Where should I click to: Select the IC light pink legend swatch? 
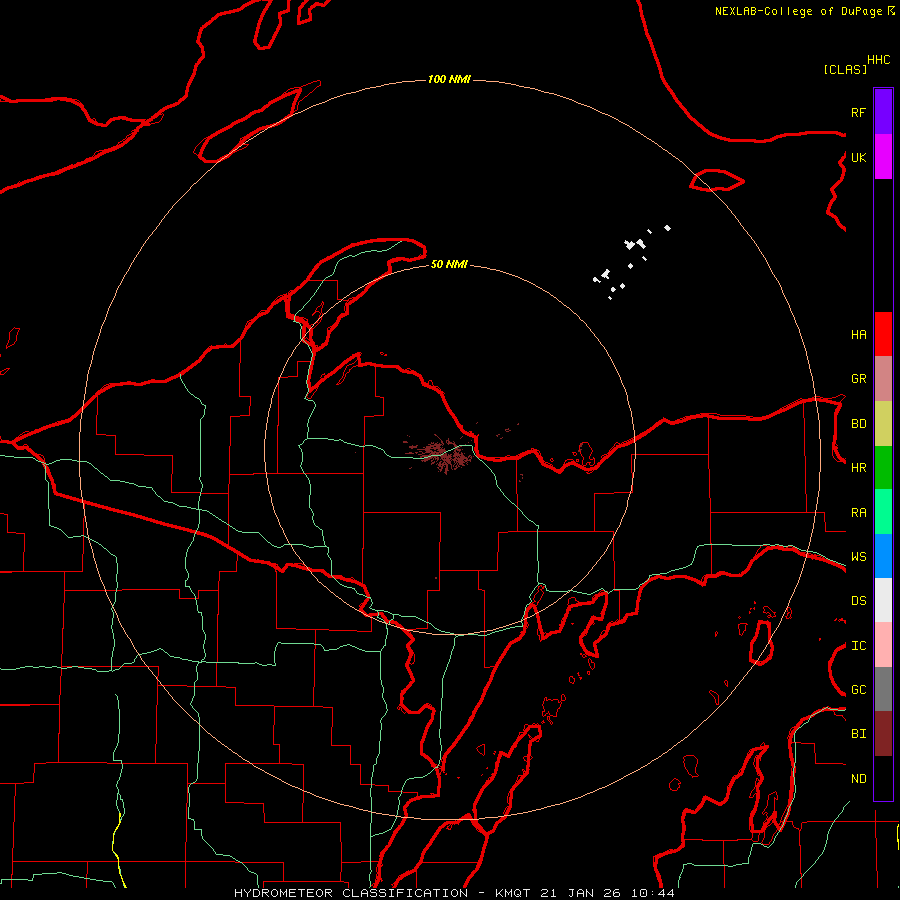click(x=883, y=645)
